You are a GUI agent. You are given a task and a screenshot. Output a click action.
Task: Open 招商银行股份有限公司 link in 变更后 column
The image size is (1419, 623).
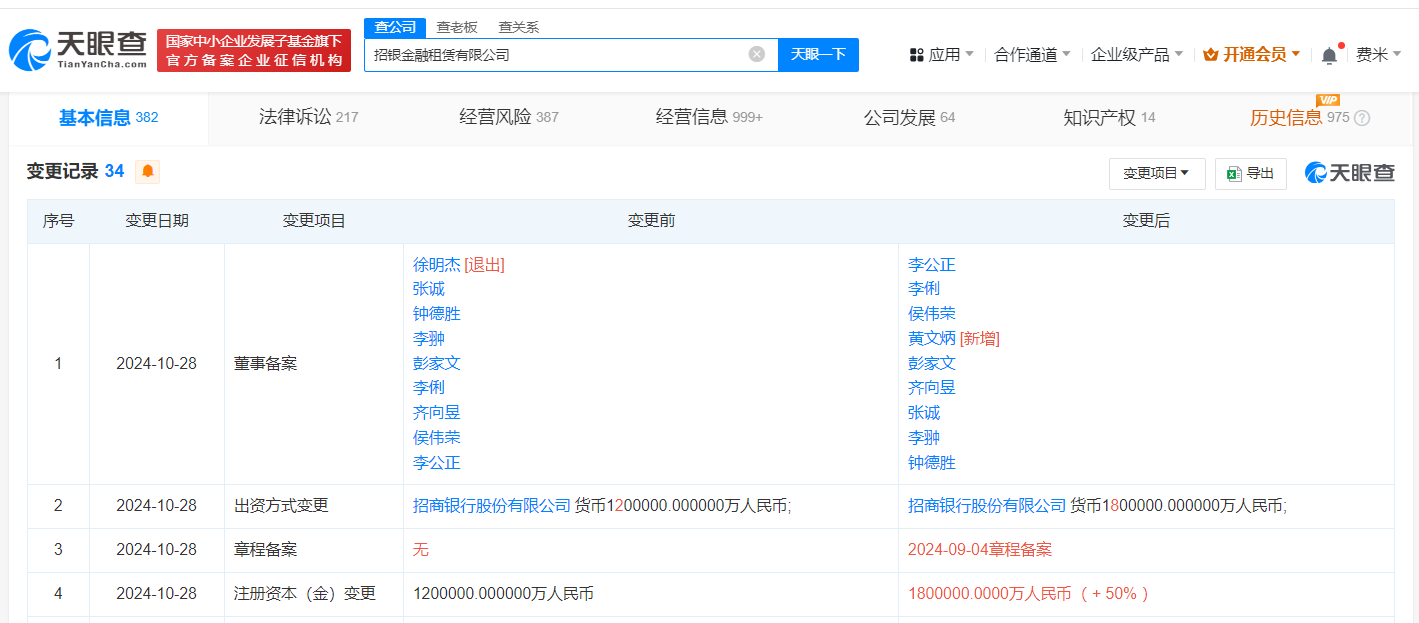[987, 506]
